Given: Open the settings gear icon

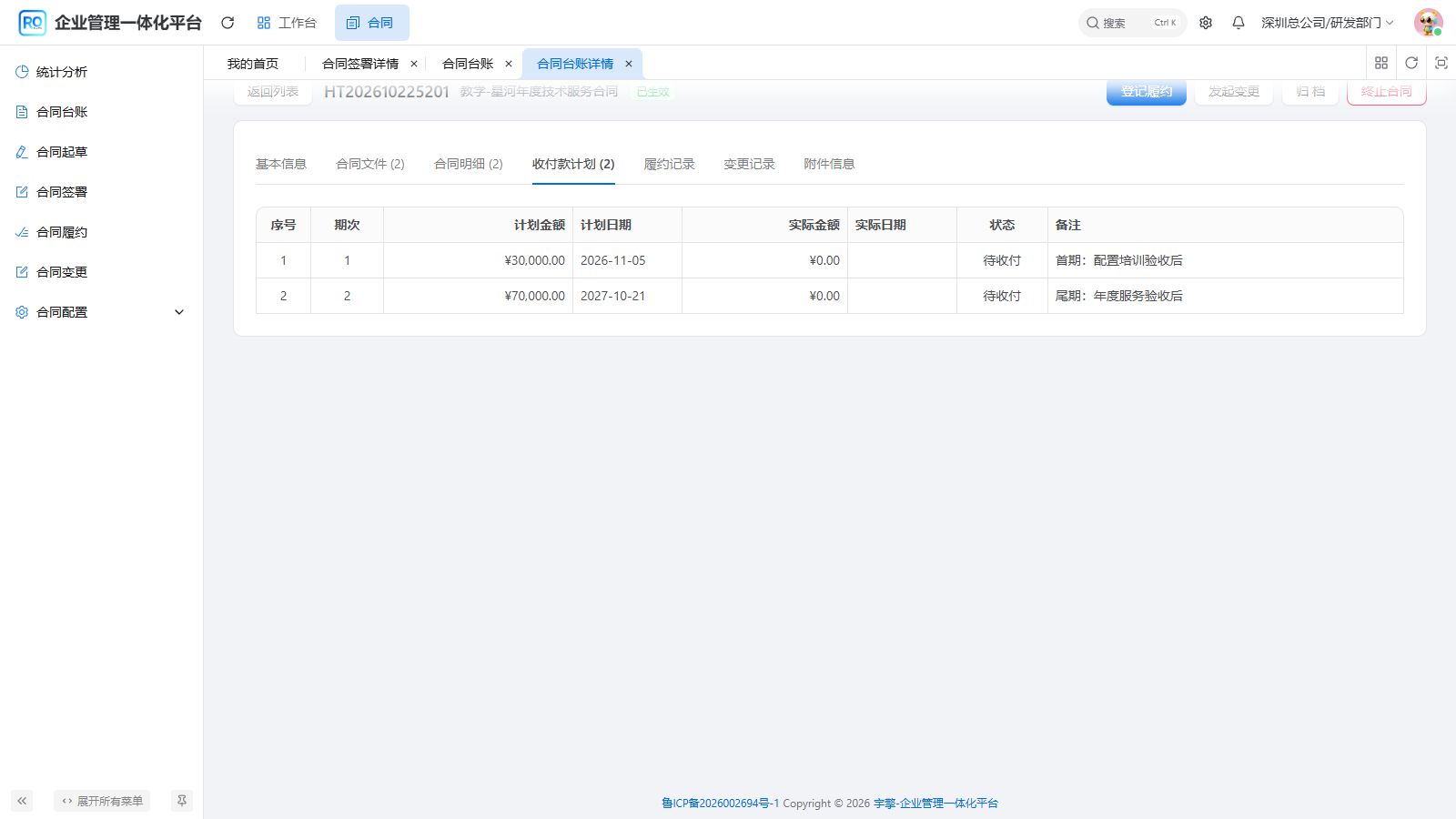Looking at the screenshot, I should click(x=1206, y=23).
